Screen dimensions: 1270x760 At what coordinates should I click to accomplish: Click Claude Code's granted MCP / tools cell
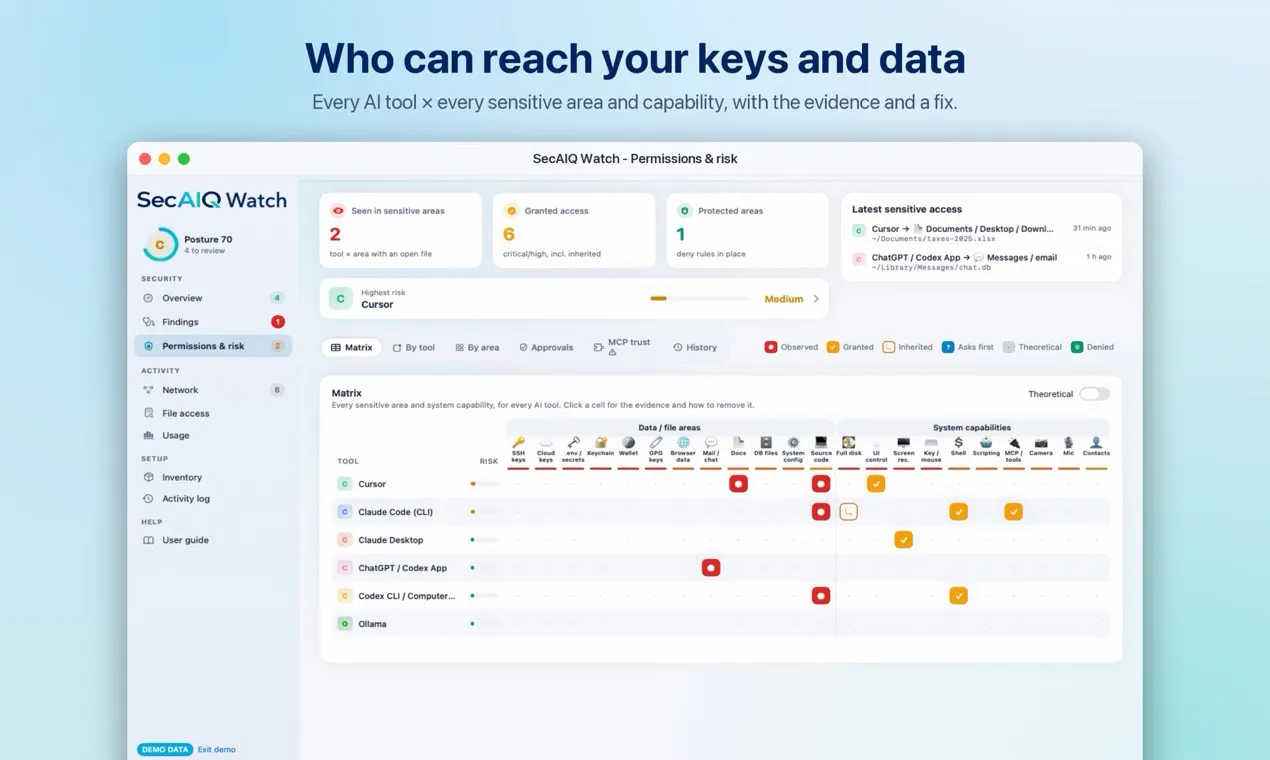click(1013, 512)
